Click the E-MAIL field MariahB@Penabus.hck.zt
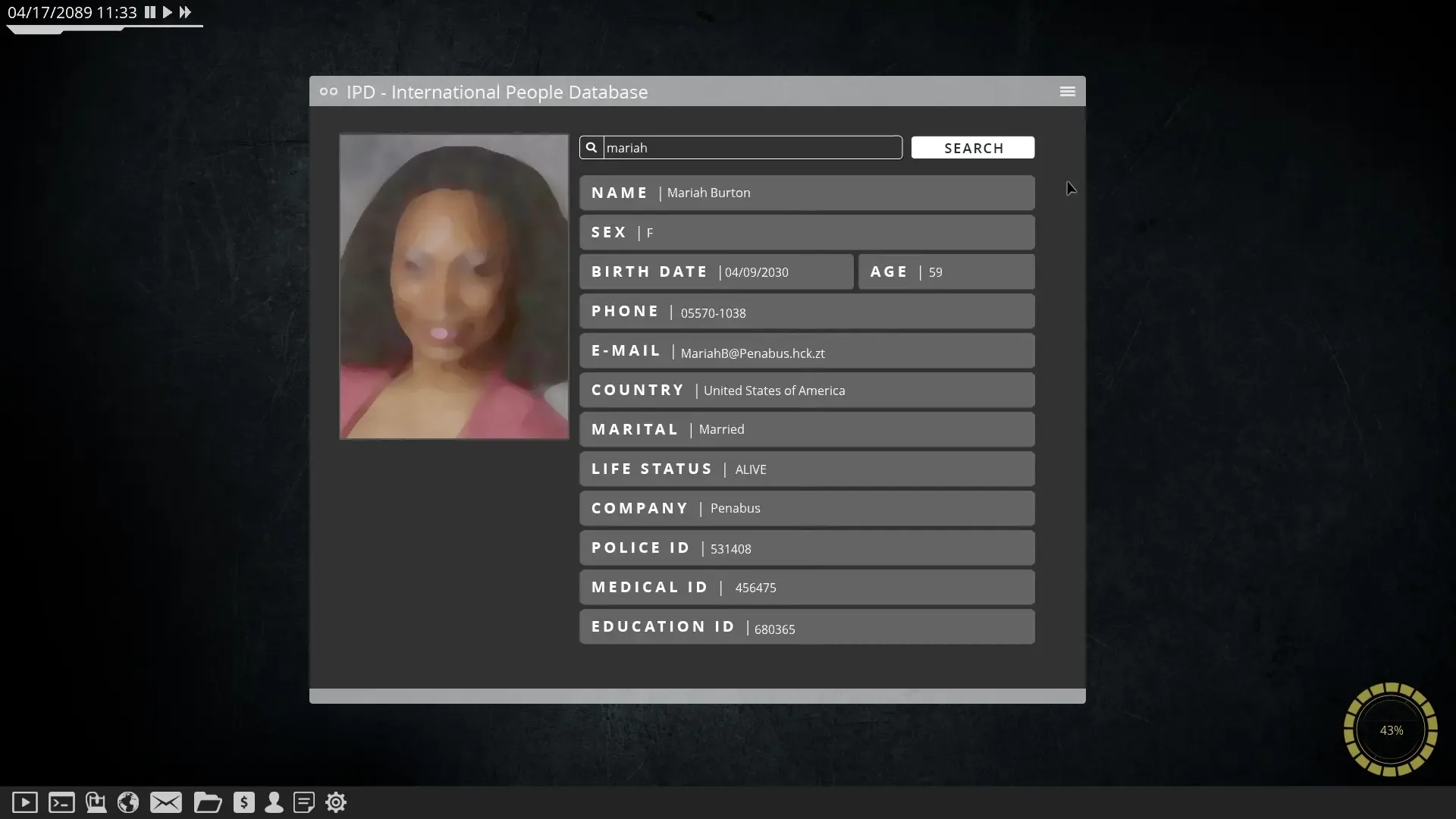 807,352
